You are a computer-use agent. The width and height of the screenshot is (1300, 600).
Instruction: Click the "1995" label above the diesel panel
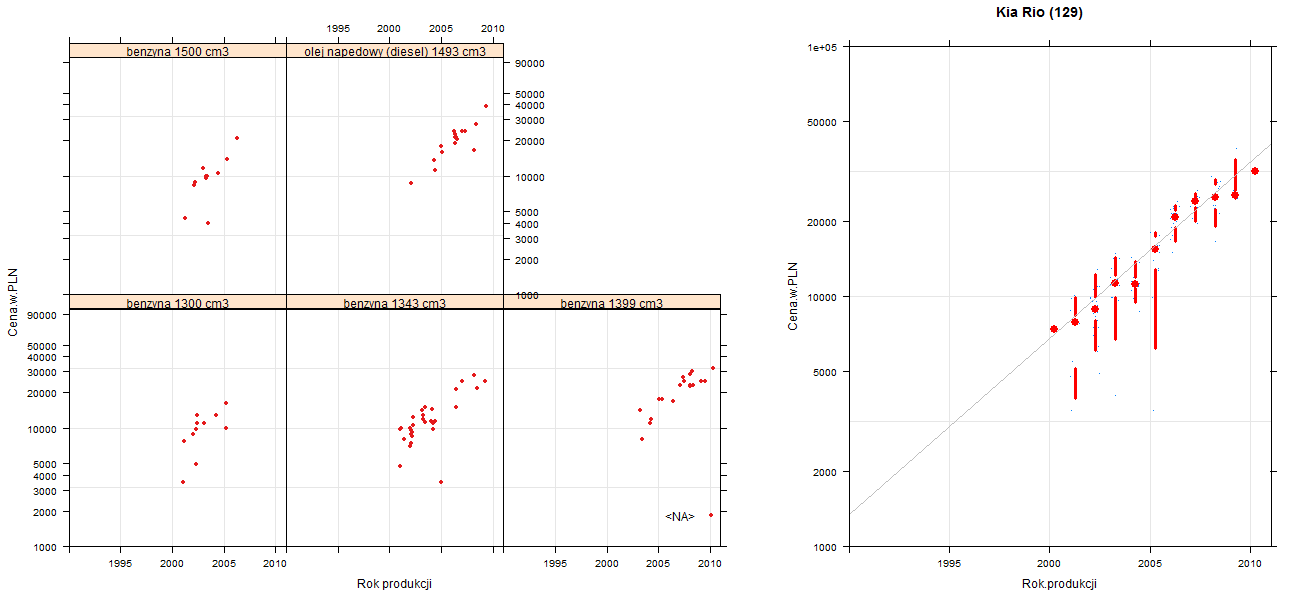point(338,28)
